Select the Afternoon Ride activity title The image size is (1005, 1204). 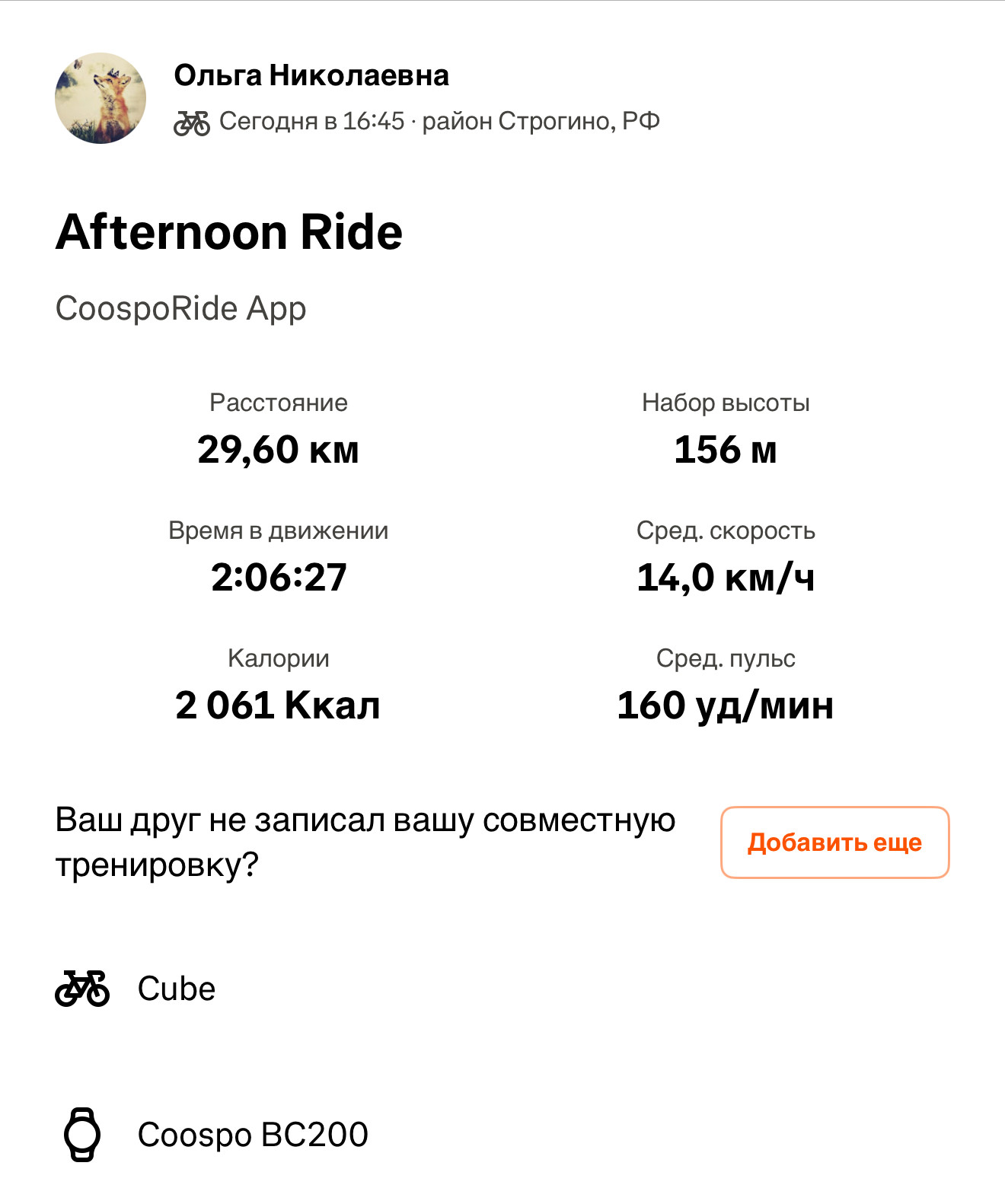click(x=229, y=231)
